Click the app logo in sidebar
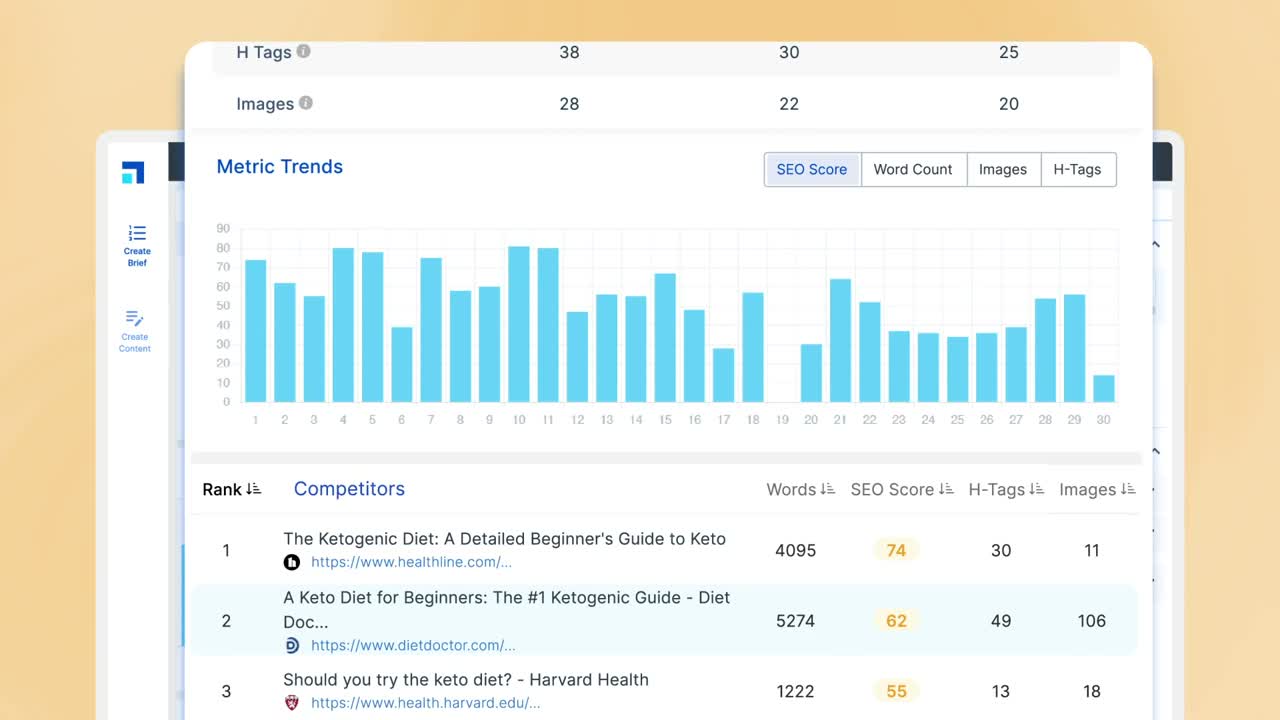Viewport: 1280px width, 720px height. [x=133, y=172]
